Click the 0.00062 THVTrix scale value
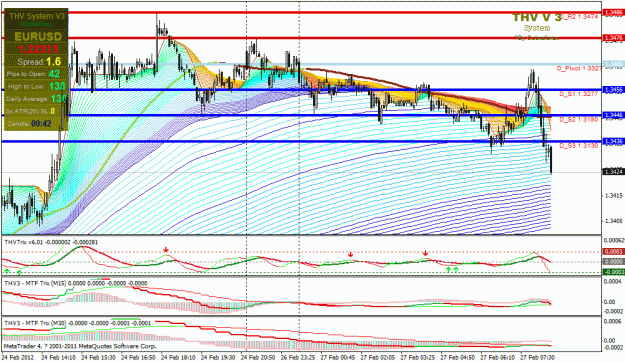Screen dimensions: 625x362 coord(614,240)
